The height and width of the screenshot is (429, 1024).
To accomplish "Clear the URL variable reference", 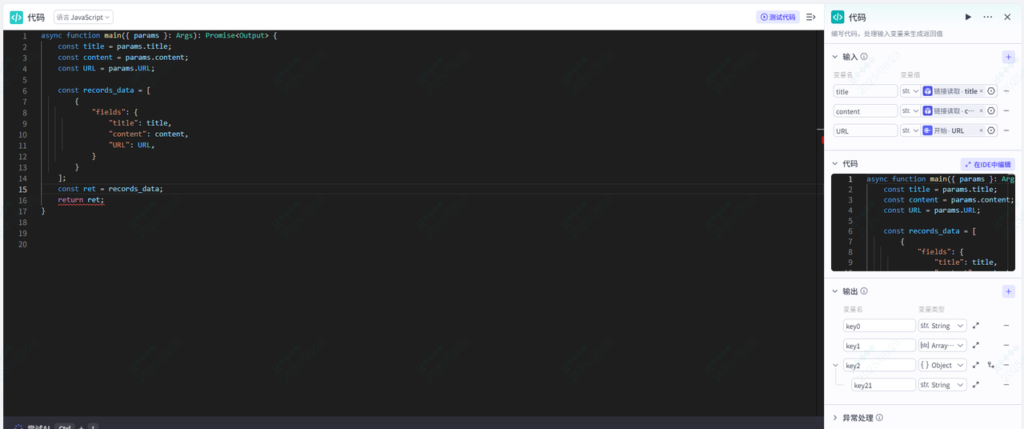I will point(981,131).
